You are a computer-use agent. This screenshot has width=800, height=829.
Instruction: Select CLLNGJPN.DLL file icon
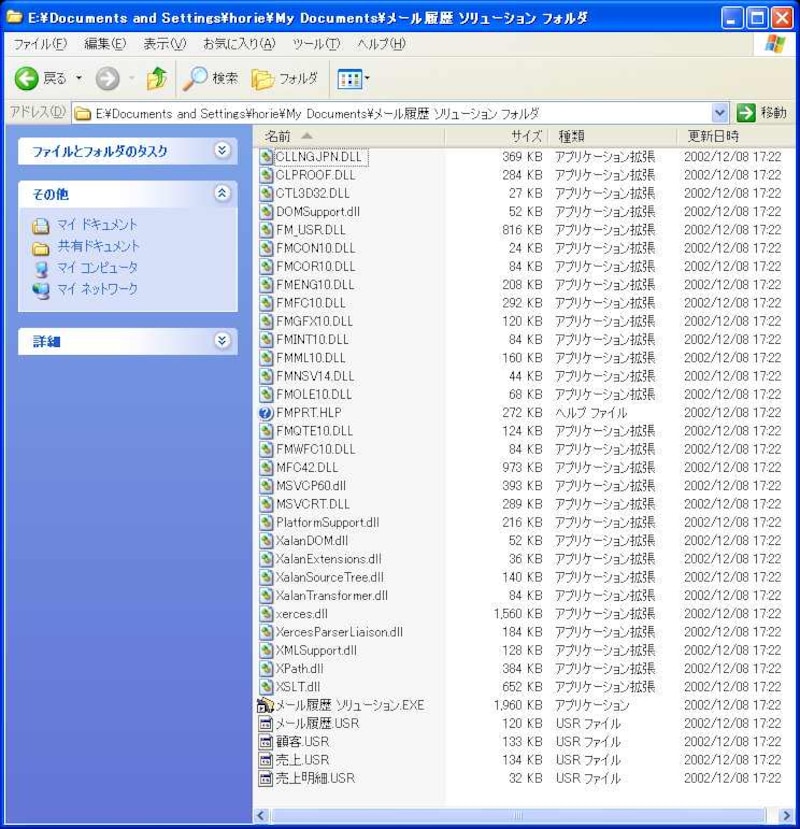click(266, 157)
